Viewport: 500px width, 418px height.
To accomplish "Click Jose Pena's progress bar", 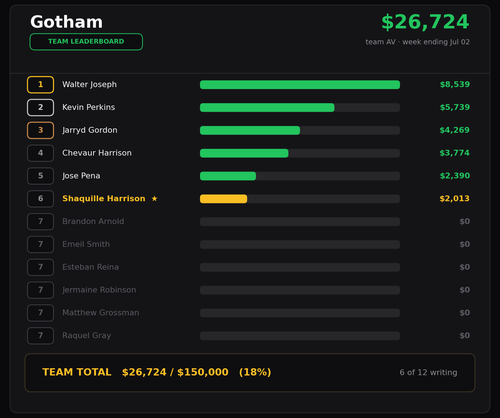I will 300,176.
